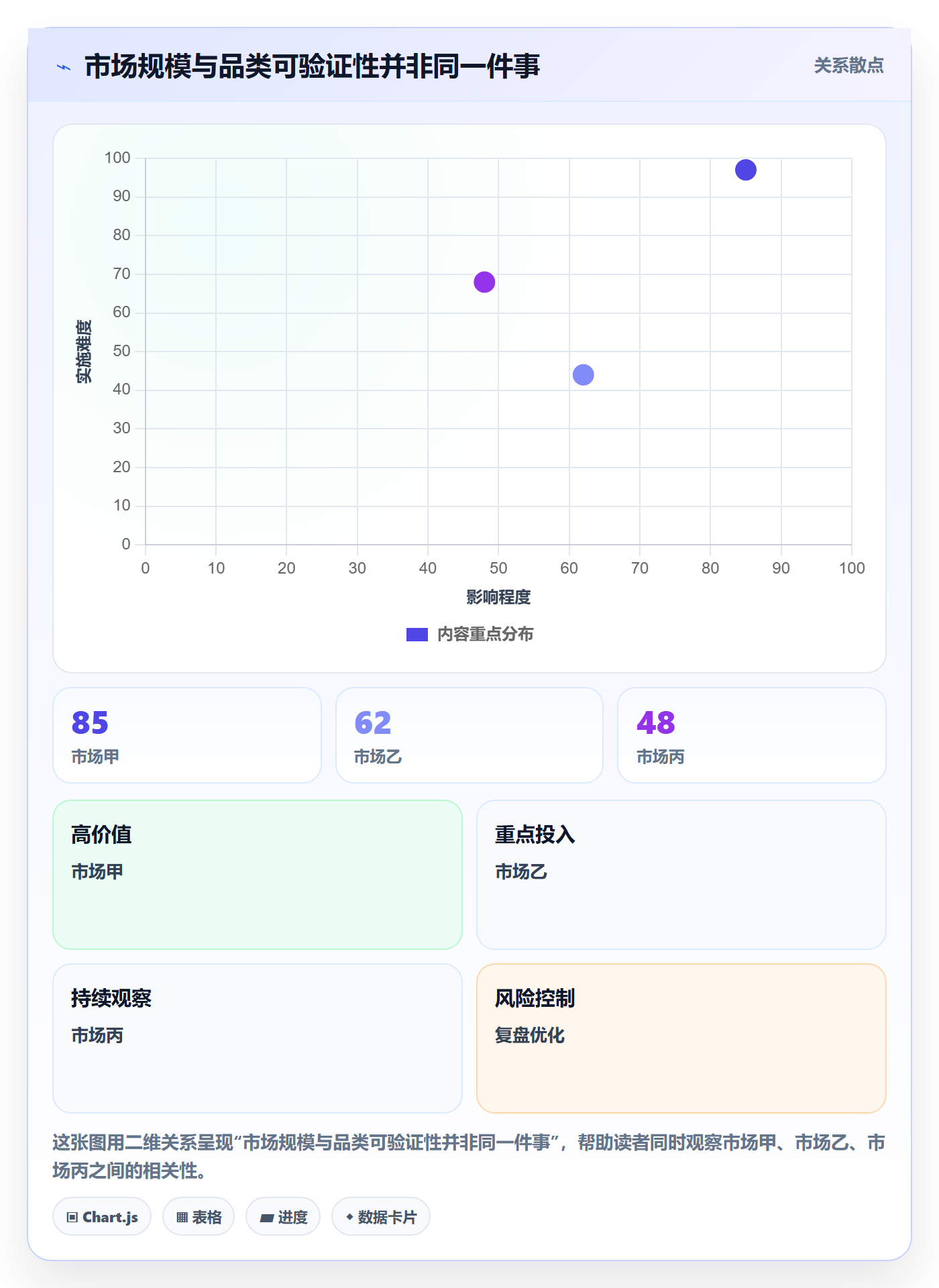This screenshot has width=939, height=1288.
Task: Select the dark blue scatter point at top right
Action: pyautogui.click(x=746, y=170)
